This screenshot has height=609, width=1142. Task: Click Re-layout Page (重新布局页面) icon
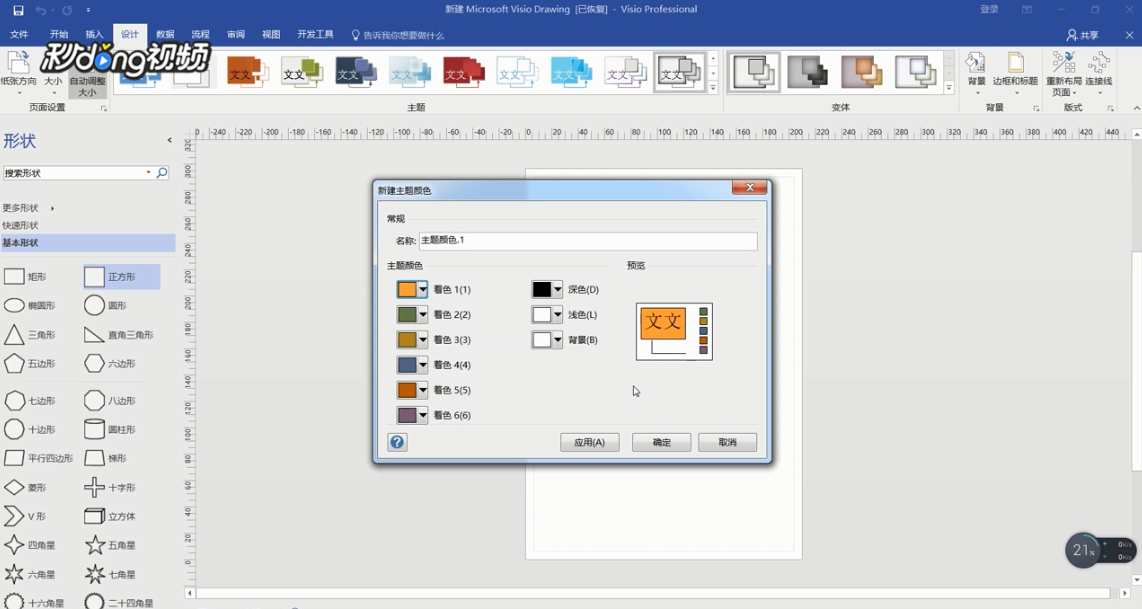pyautogui.click(x=1063, y=74)
